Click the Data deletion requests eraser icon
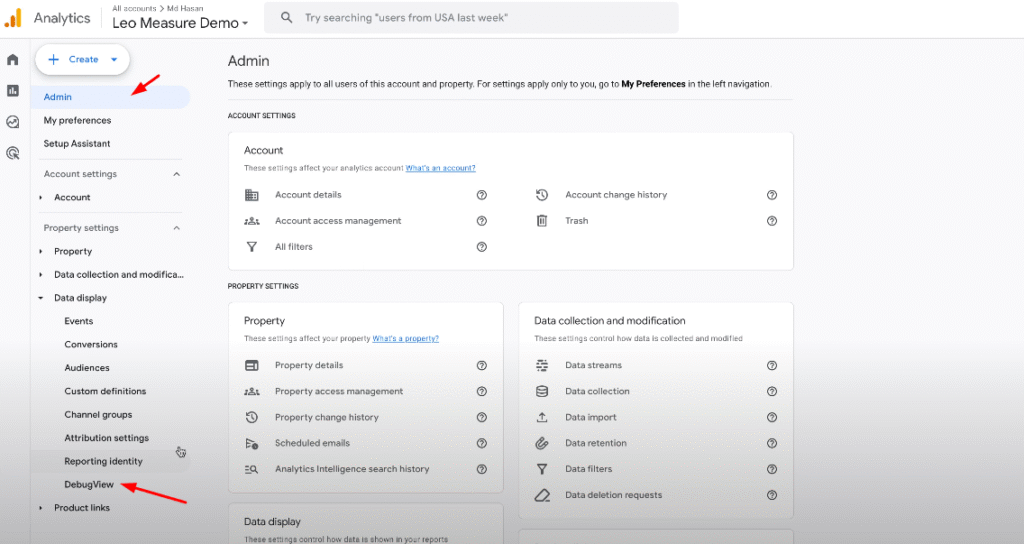The height and width of the screenshot is (544, 1024). (541, 495)
